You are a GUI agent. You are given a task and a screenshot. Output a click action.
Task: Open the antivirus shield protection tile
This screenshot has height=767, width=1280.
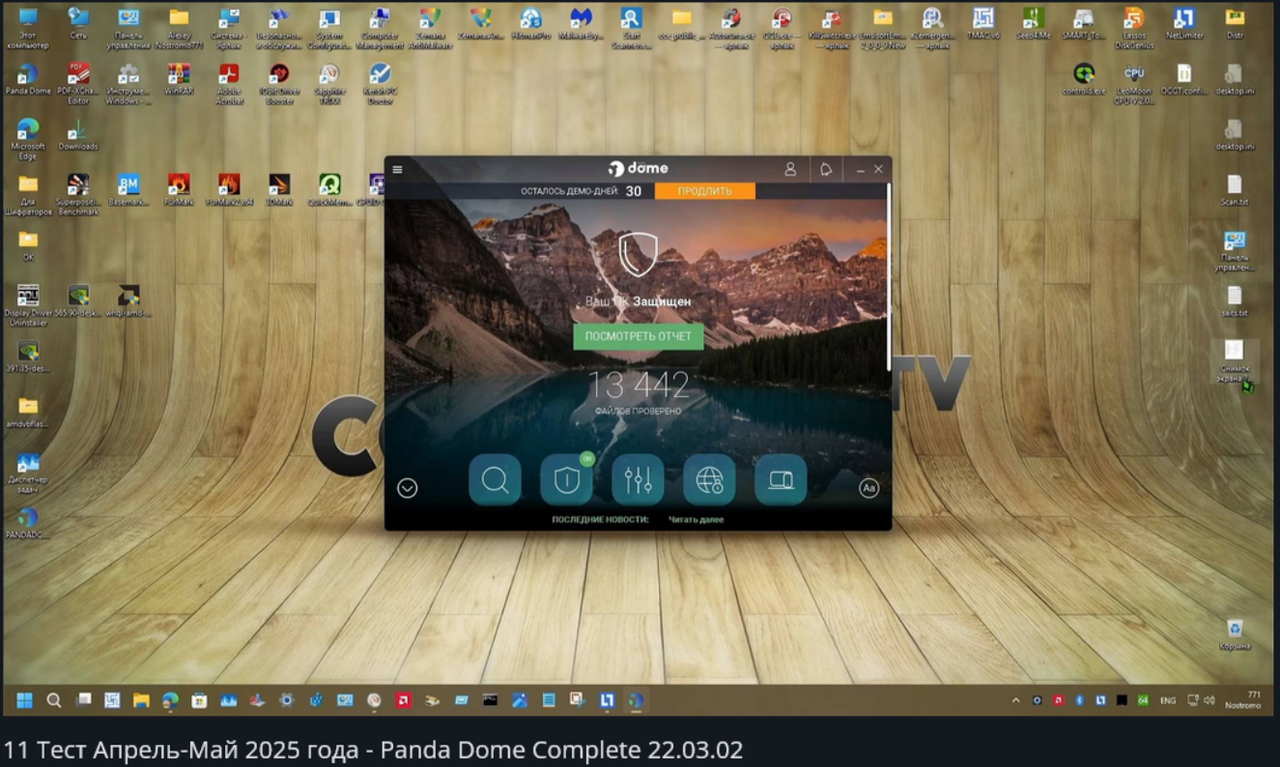567,480
